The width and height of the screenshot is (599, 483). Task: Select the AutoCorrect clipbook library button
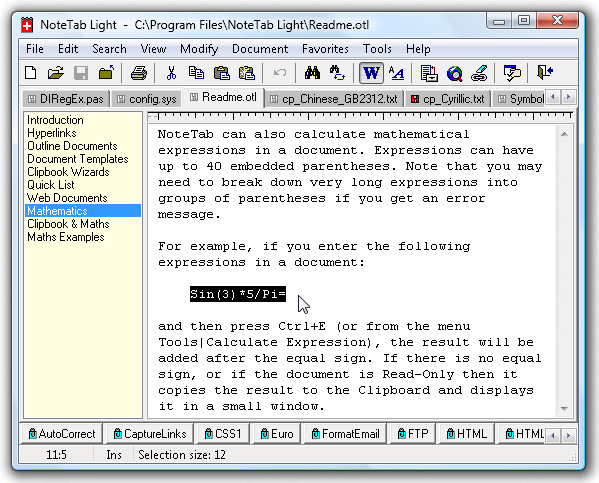pos(62,434)
